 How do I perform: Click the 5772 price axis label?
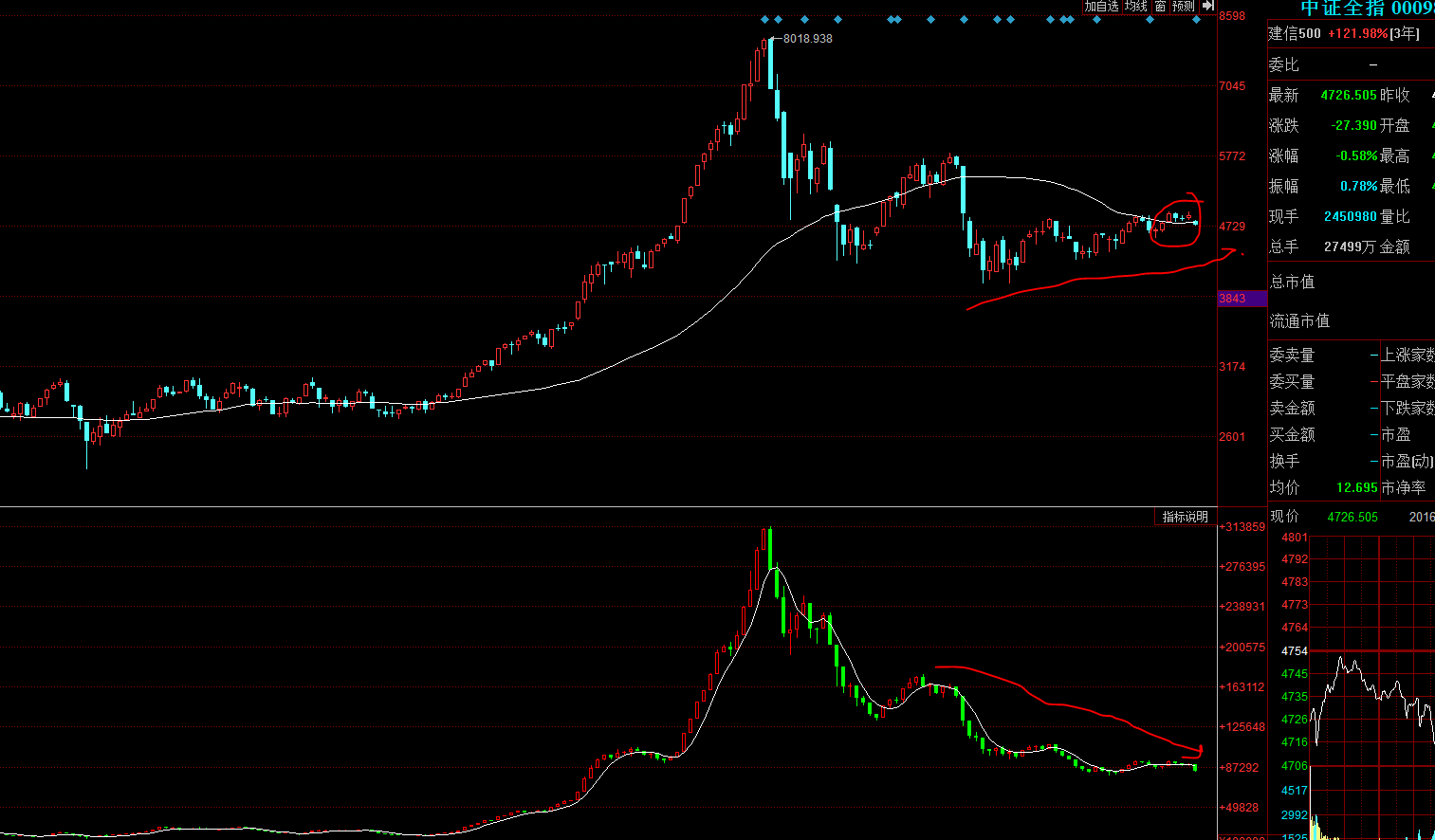pos(1232,156)
